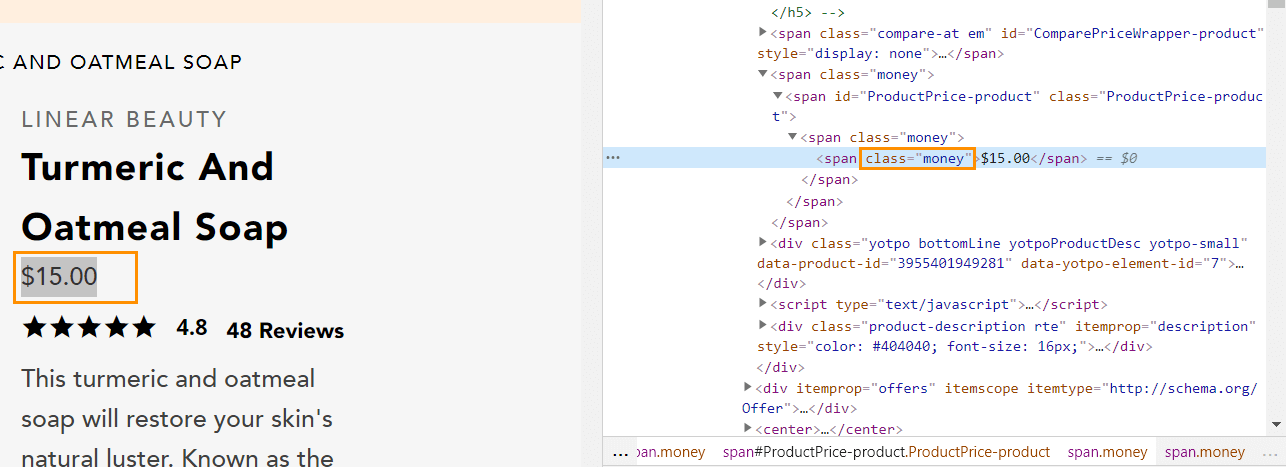Expand the itemprop offers div node
The width and height of the screenshot is (1286, 467).
coord(748,387)
